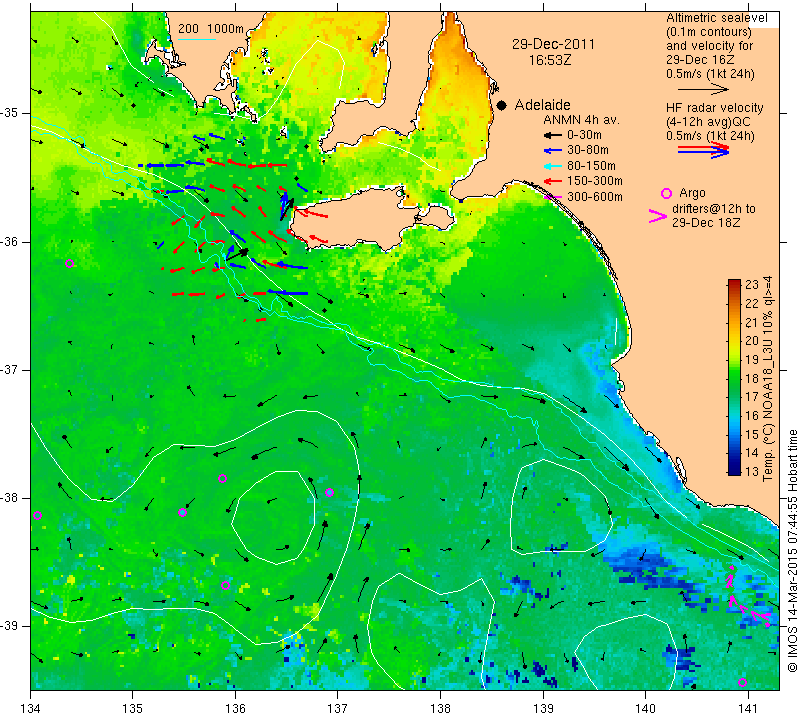Image resolution: width=800 pixels, height=720 pixels.
Task: Click the longitude 138 axis label
Action: coord(440,709)
